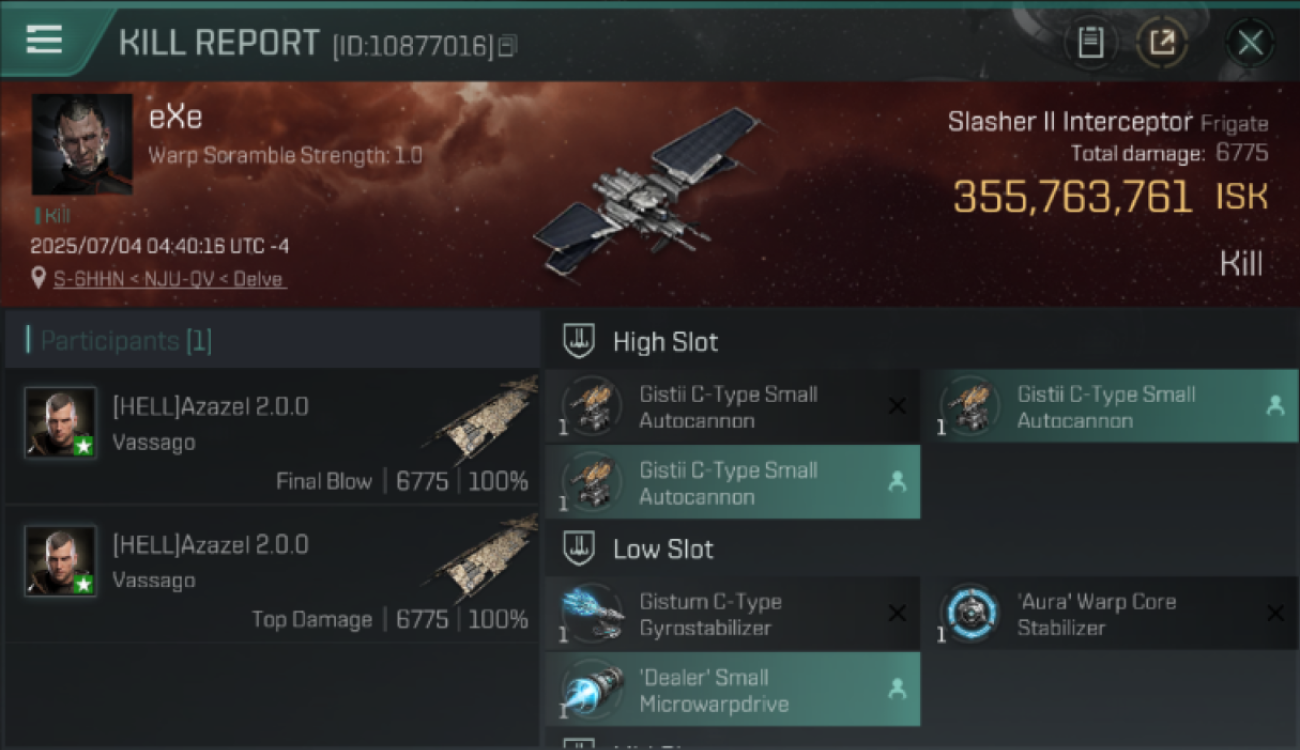Open the Final Blow Azazel 2.0.0 portrait
This screenshot has height=750, width=1300.
click(61, 423)
